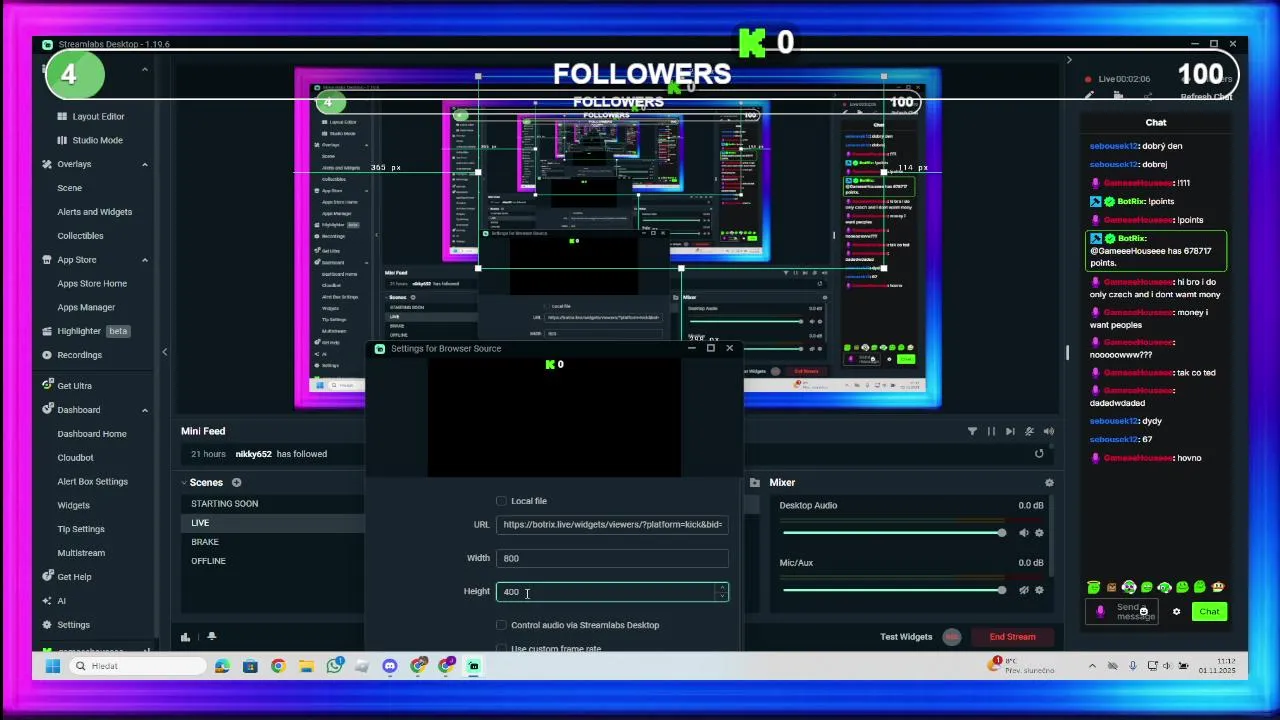1280x720 pixels.
Task: Add a new scene with the plus icon
Action: coord(237,483)
